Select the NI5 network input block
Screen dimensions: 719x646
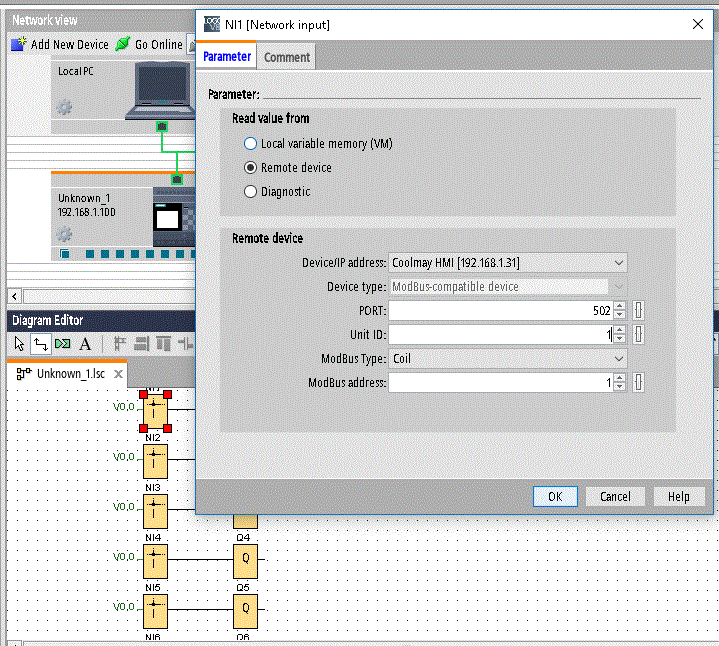(x=155, y=611)
